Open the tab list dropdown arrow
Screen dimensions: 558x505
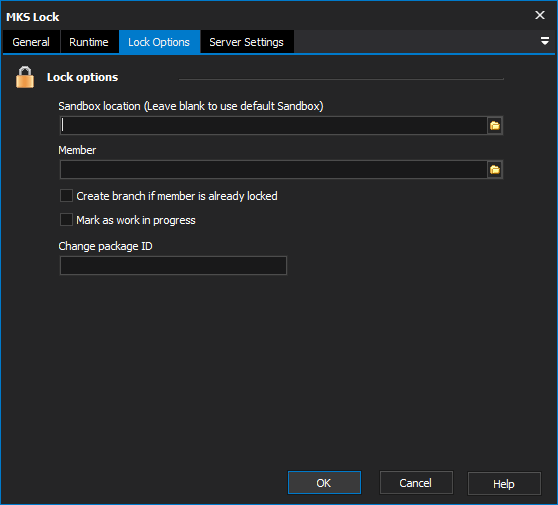click(x=544, y=41)
